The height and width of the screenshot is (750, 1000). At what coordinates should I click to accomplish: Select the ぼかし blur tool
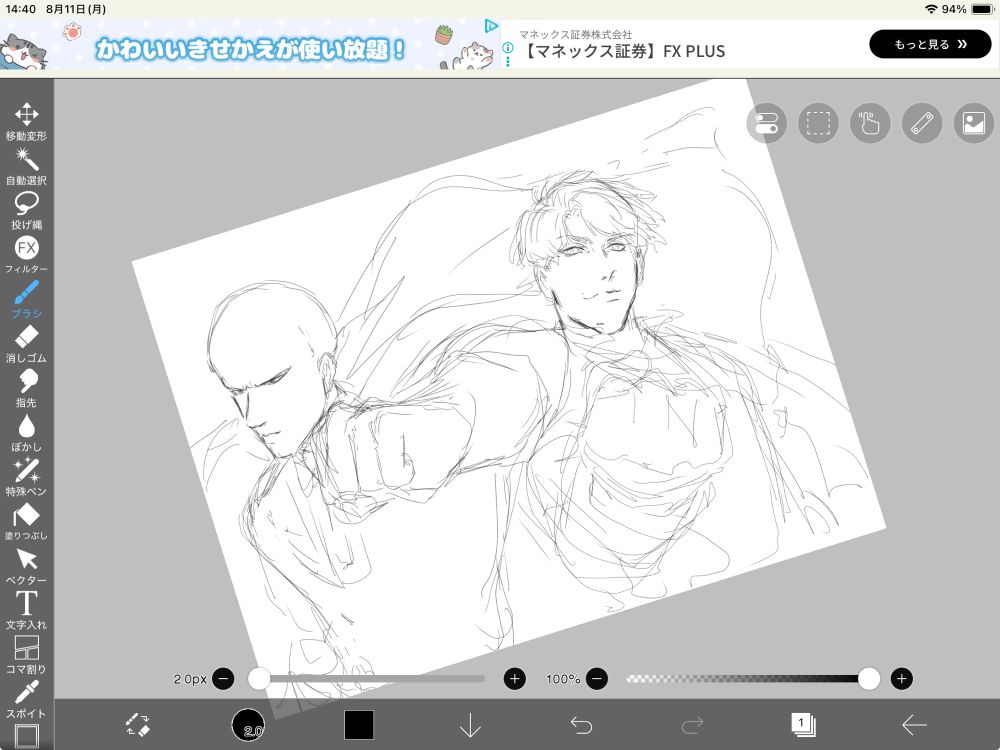tap(26, 433)
